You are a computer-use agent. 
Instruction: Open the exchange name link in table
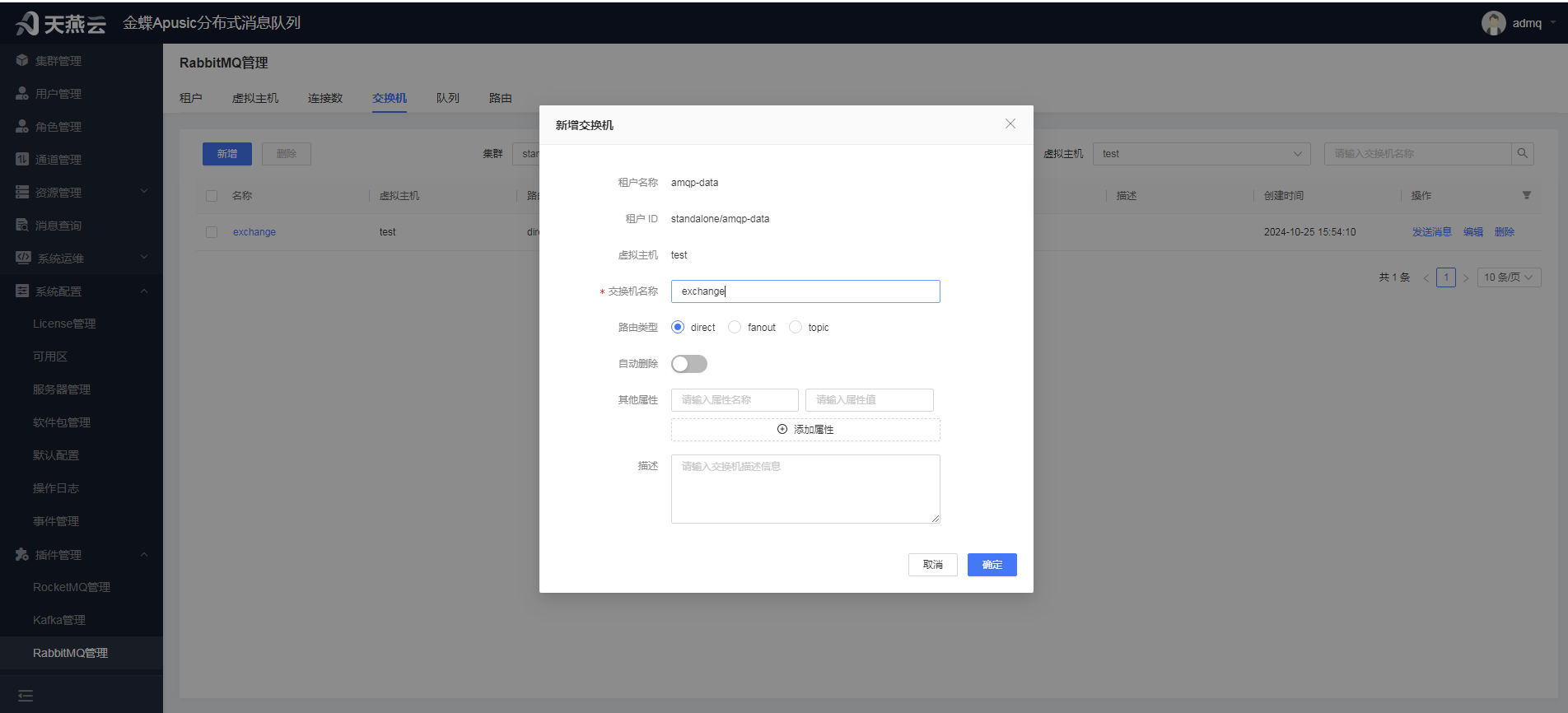click(254, 232)
